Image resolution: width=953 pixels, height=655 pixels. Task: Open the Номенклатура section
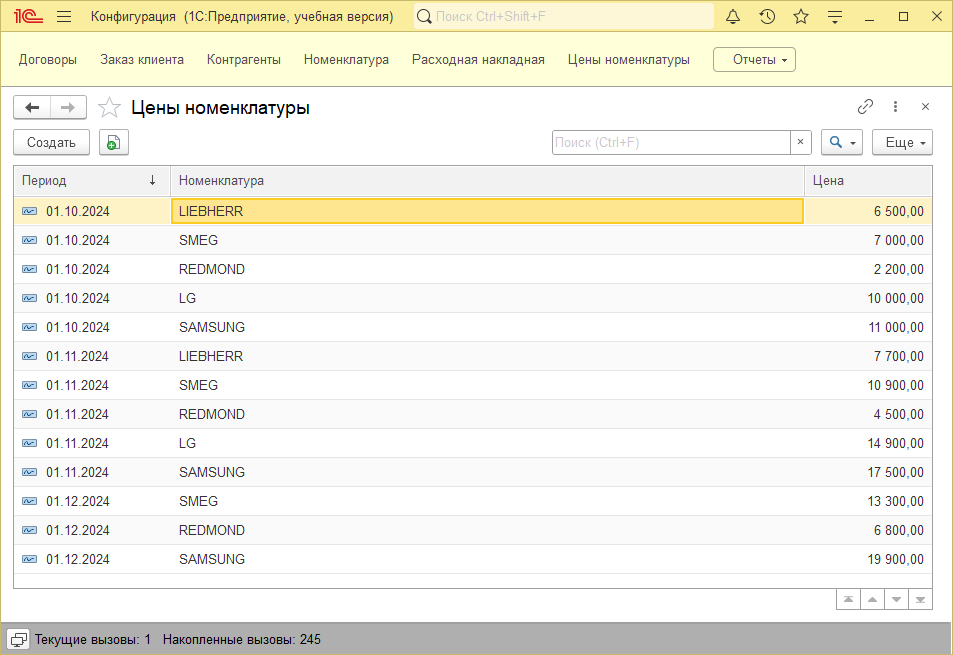pos(346,60)
